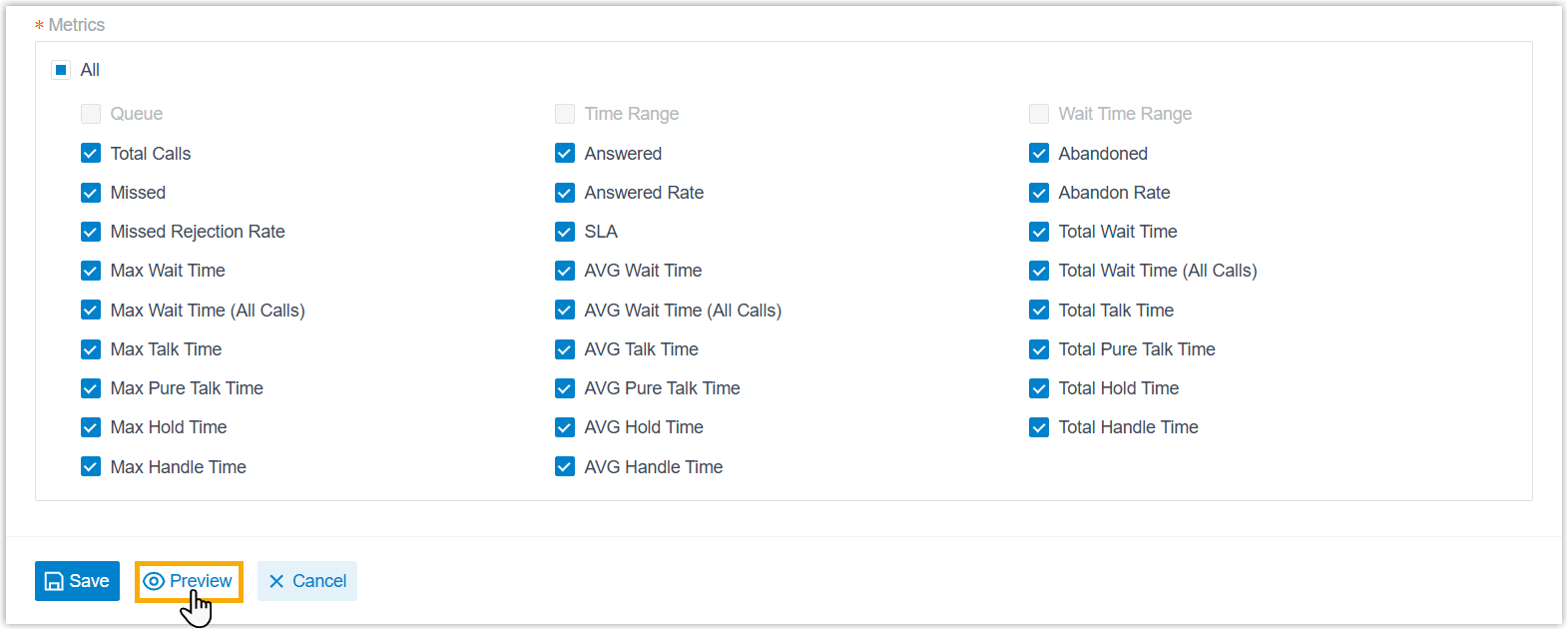
Task: Deselect the Abandon Rate metric
Action: pos(1039,193)
